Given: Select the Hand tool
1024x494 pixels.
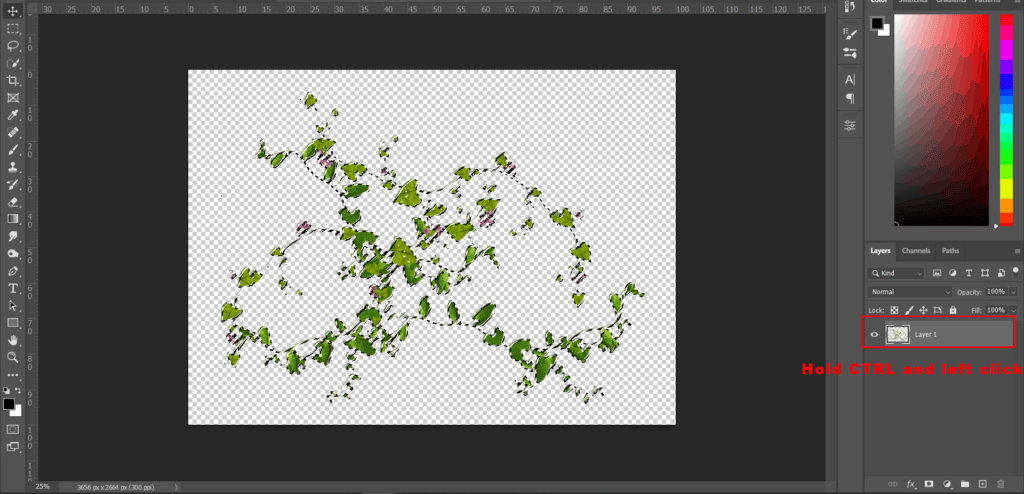Looking at the screenshot, I should pyautogui.click(x=12, y=340).
